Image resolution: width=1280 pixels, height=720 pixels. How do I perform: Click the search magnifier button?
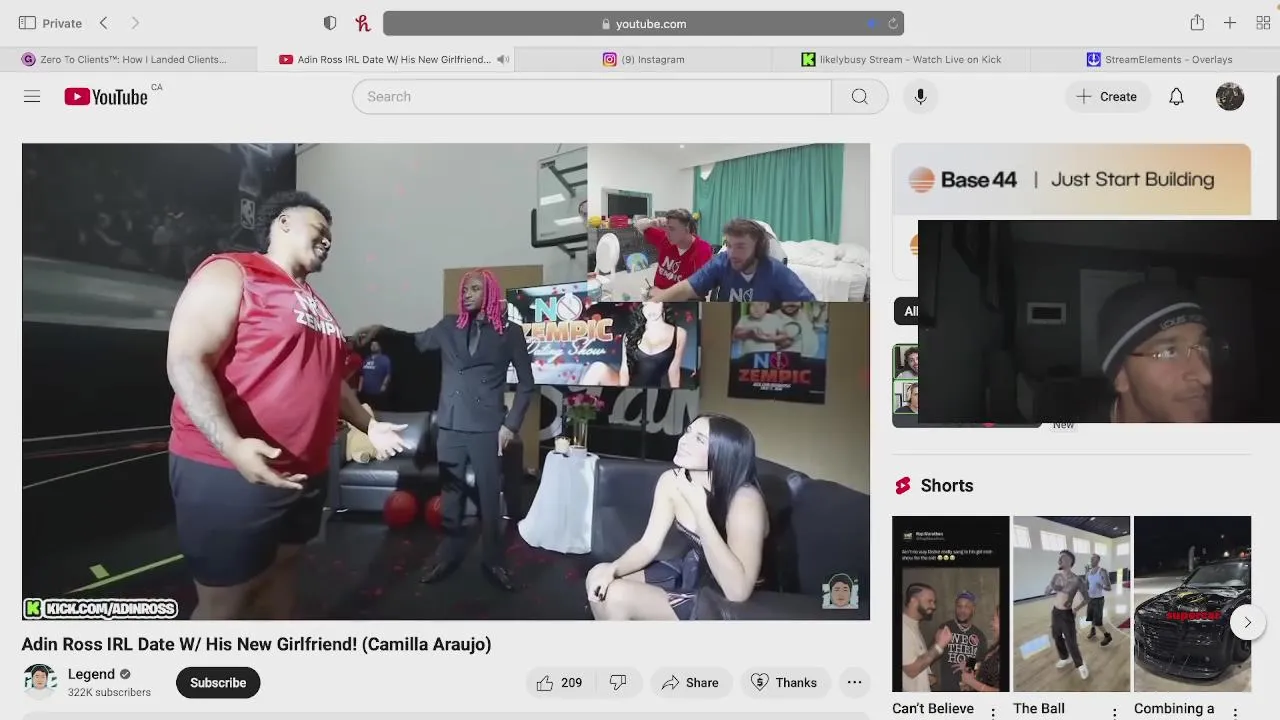(860, 96)
